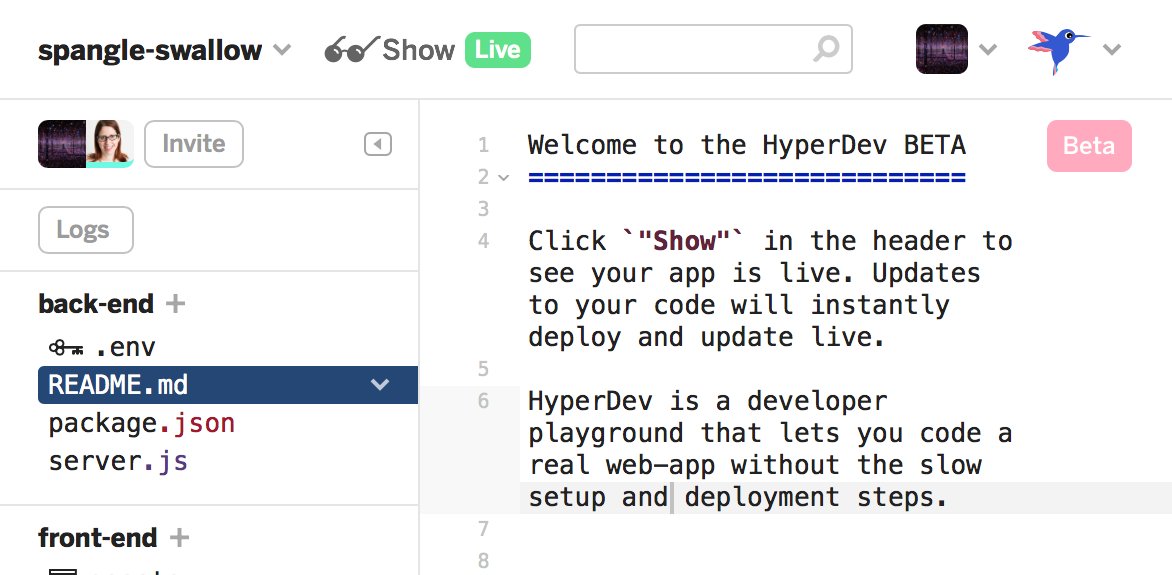The height and width of the screenshot is (575, 1172).
Task: Fold the heading at line 2
Action: pos(505,178)
